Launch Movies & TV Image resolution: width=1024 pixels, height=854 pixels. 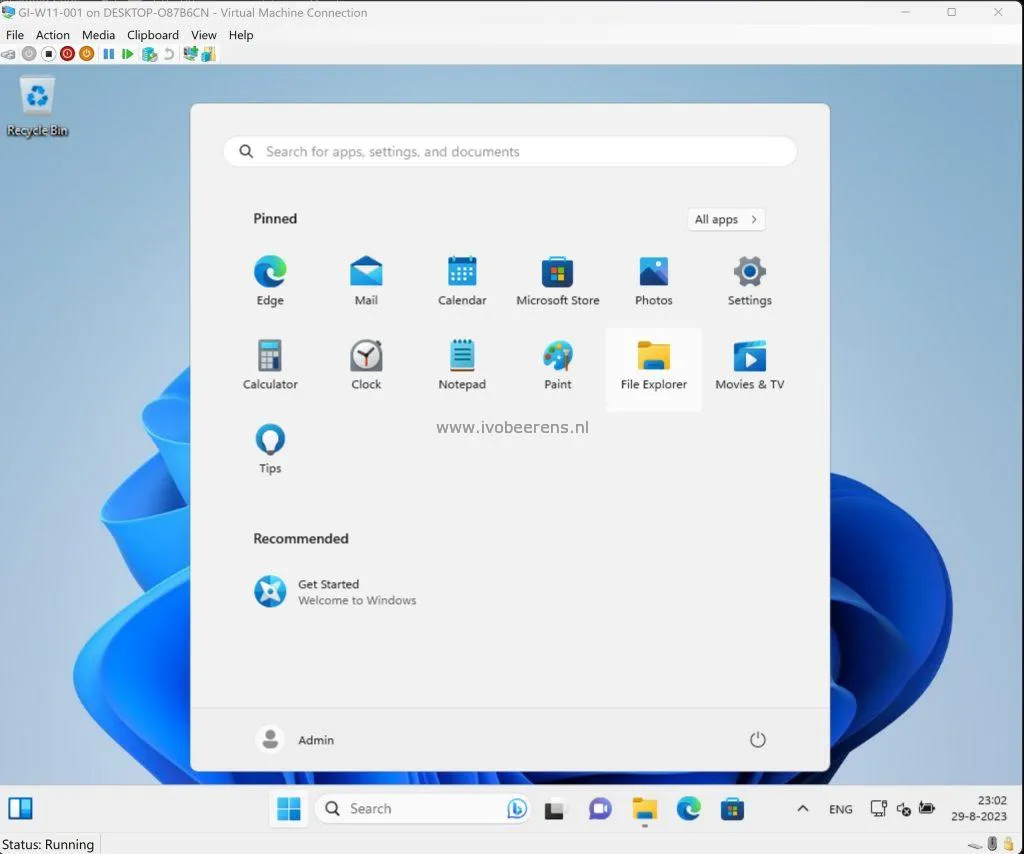click(750, 366)
